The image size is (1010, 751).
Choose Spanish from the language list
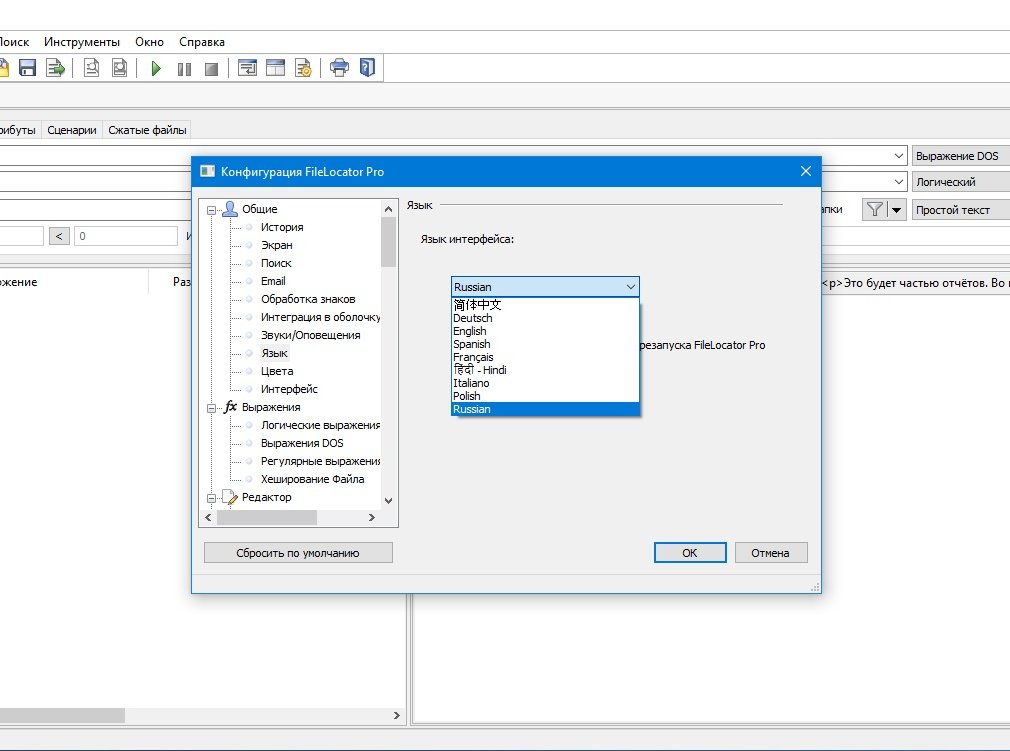click(546, 344)
